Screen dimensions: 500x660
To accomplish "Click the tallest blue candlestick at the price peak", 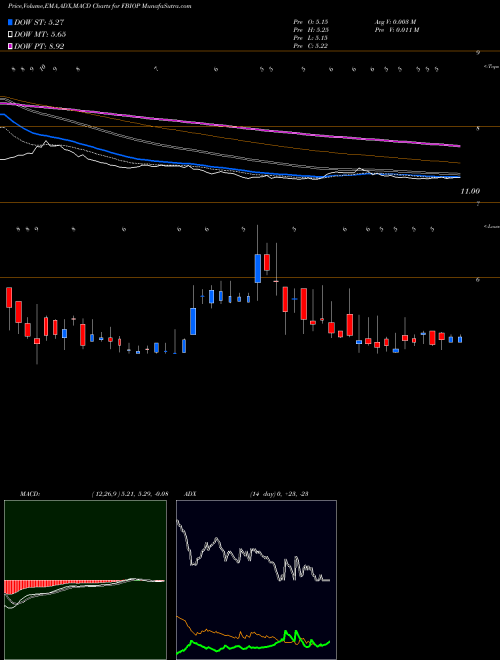I will 258,268.
